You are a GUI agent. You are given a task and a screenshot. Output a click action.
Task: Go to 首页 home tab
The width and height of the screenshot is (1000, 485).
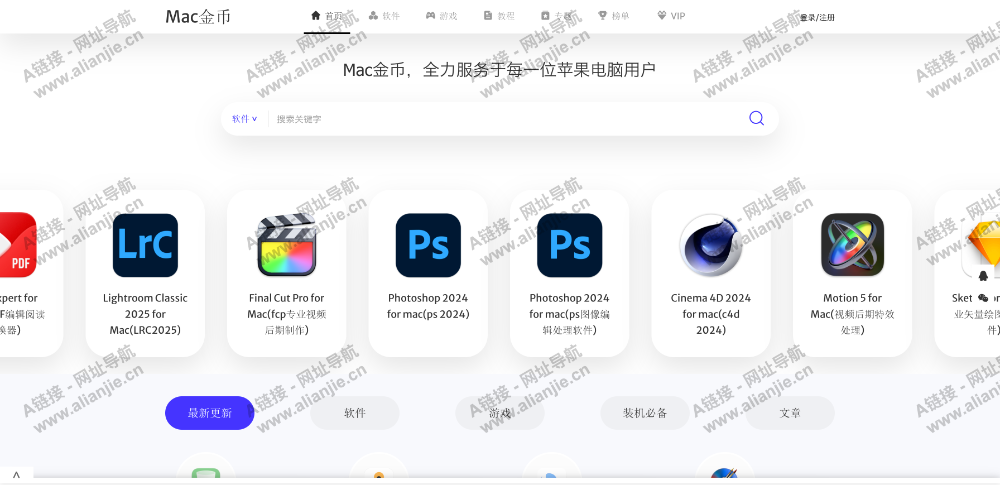pos(327,16)
